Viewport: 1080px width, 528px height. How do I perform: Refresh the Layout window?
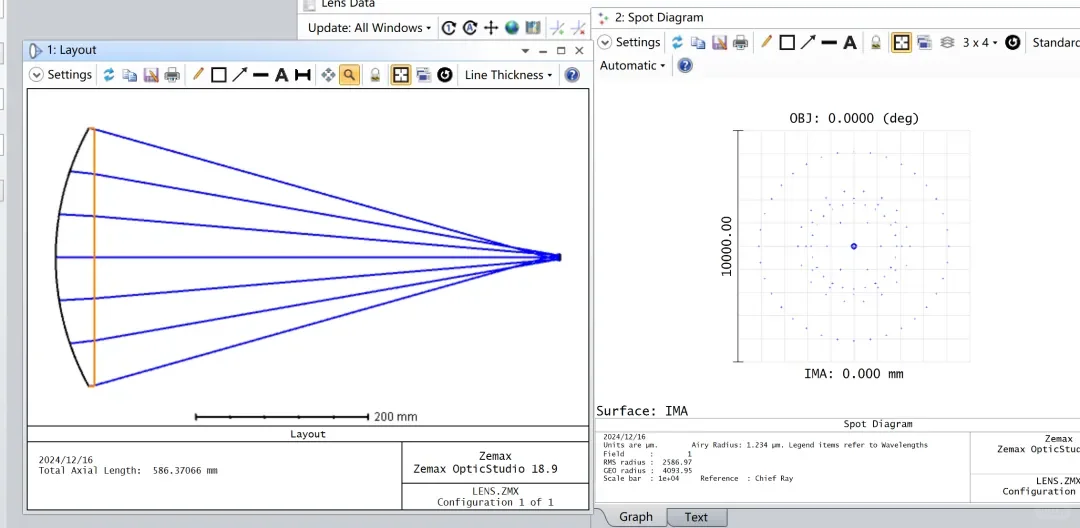pyautogui.click(x=109, y=75)
